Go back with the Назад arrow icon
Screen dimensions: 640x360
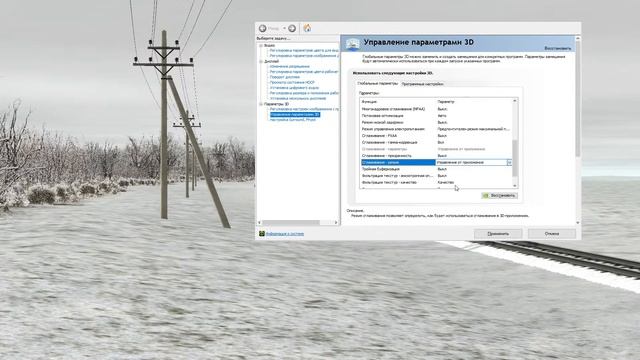(x=262, y=28)
